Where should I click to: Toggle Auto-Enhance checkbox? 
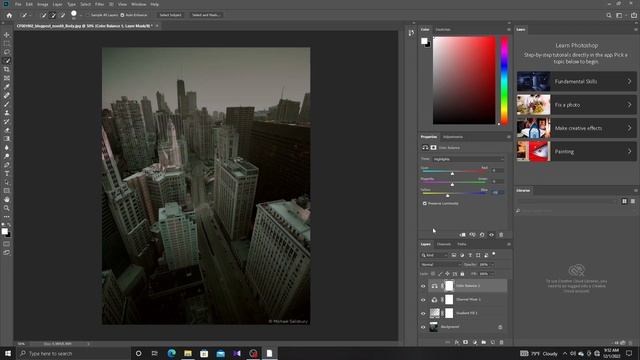(x=122, y=15)
